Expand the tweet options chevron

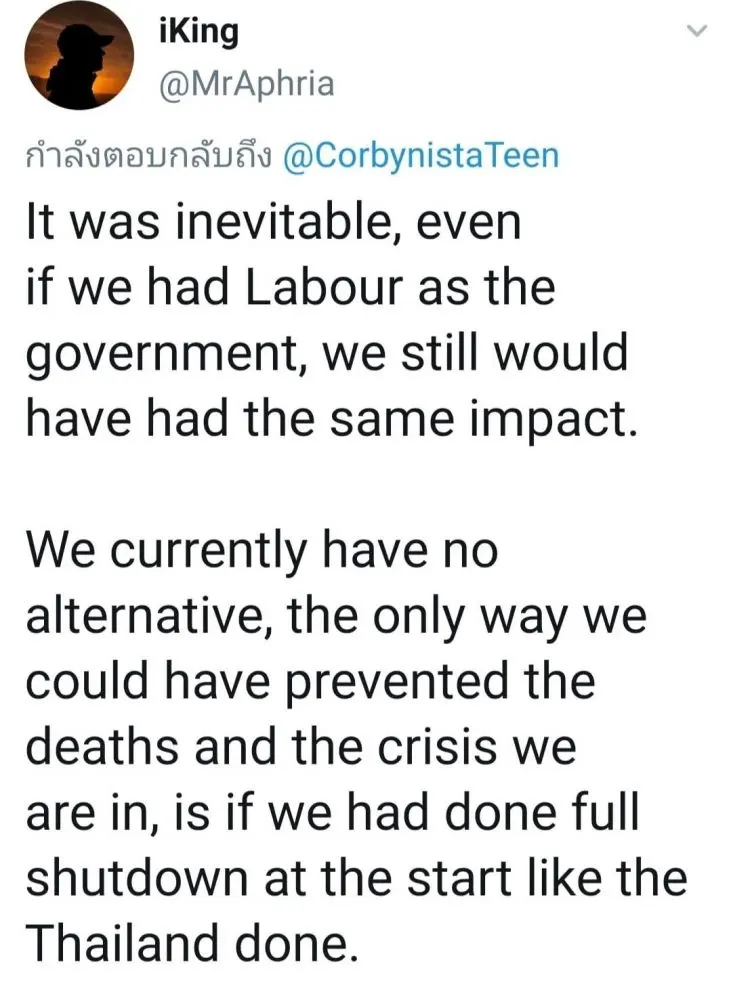coord(698,32)
